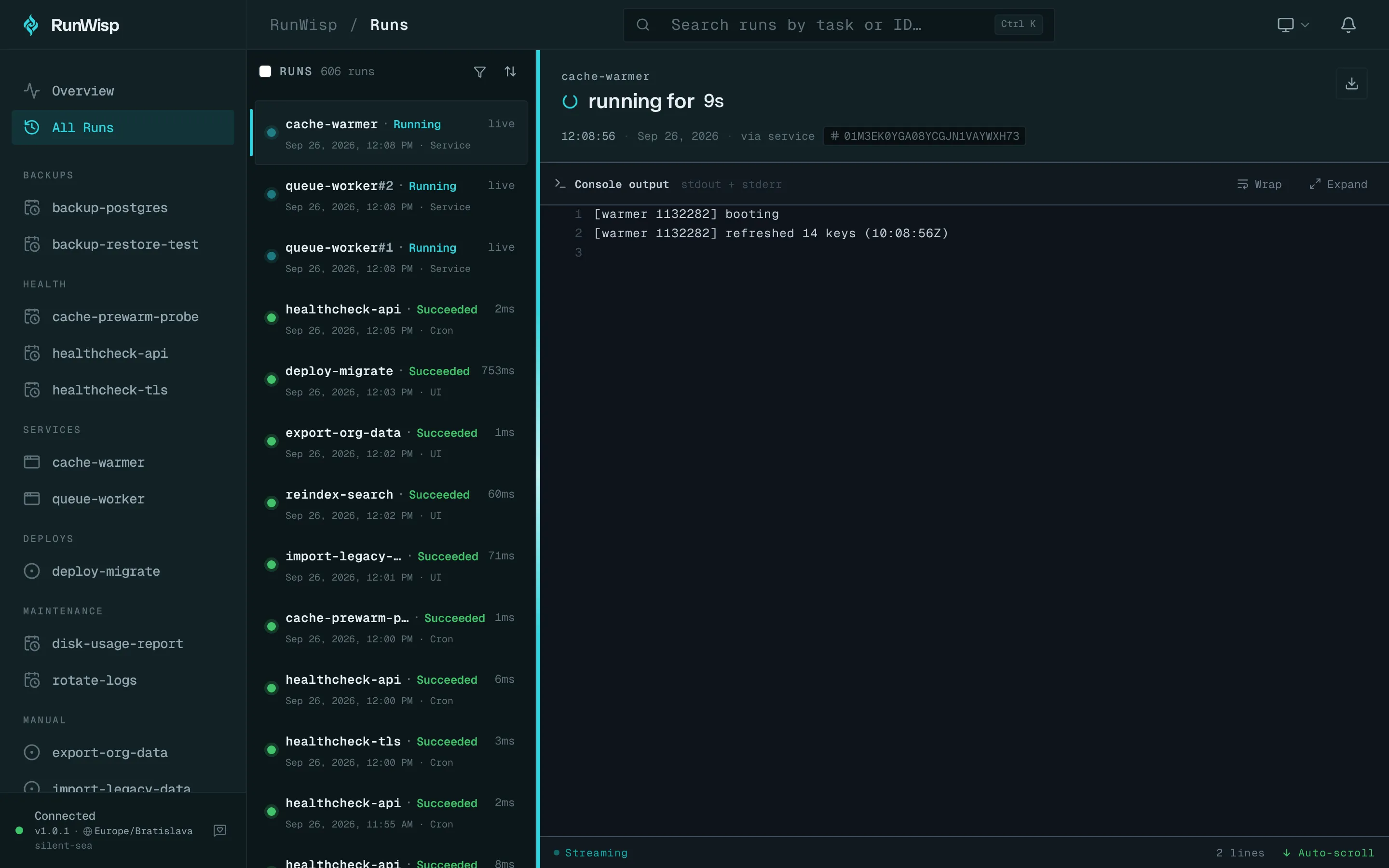Open backup-postgres task
The image size is (1389, 868).
click(123, 207)
